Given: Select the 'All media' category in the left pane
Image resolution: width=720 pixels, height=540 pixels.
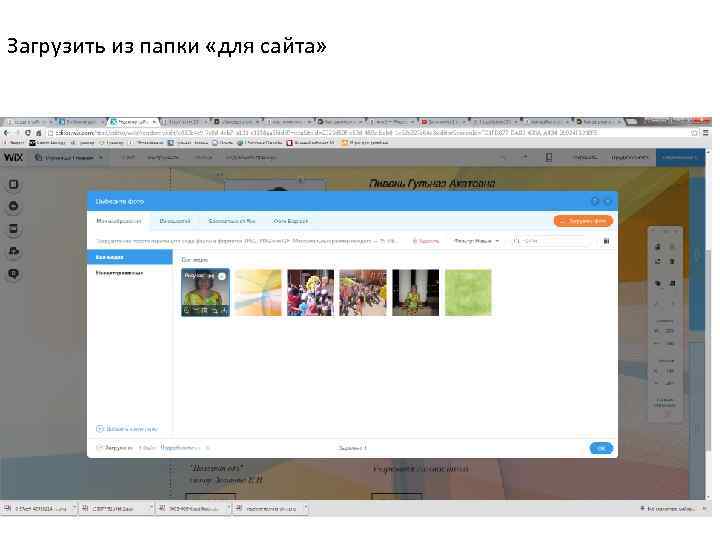Looking at the screenshot, I should [129, 257].
